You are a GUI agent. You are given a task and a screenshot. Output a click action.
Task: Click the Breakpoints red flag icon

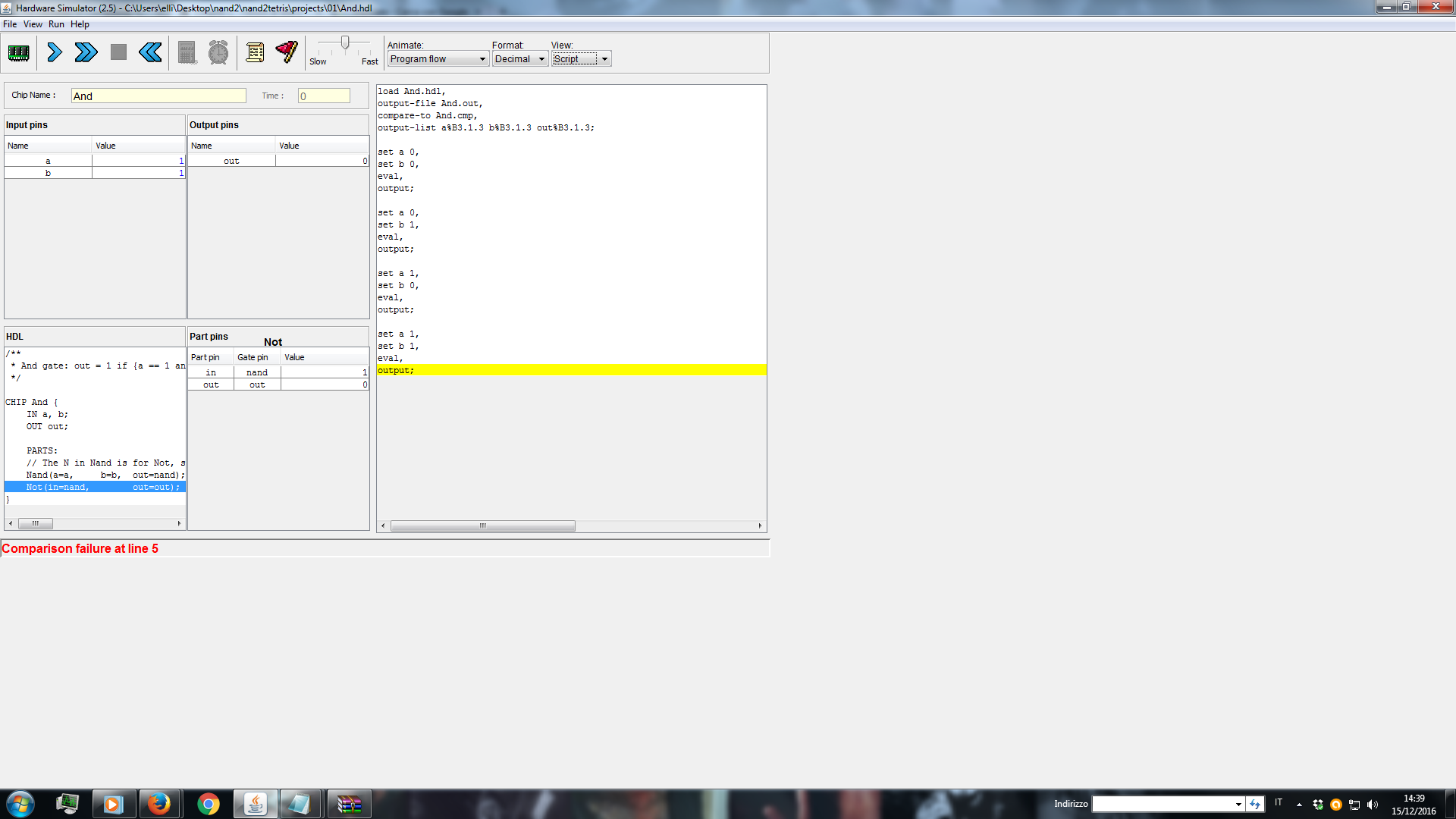pos(287,52)
